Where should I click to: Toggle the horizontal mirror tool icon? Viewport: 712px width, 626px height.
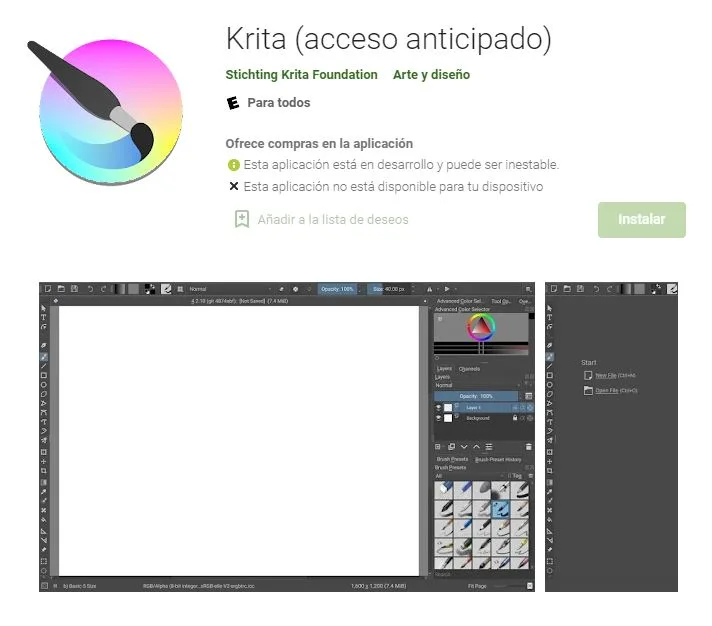(x=429, y=289)
